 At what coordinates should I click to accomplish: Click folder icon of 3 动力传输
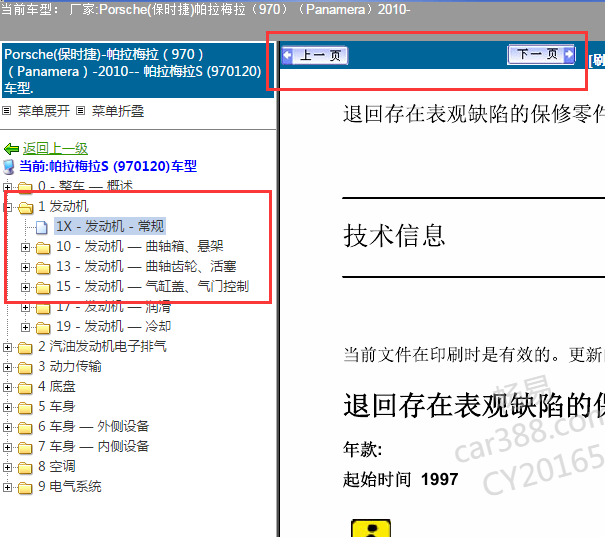[25, 368]
